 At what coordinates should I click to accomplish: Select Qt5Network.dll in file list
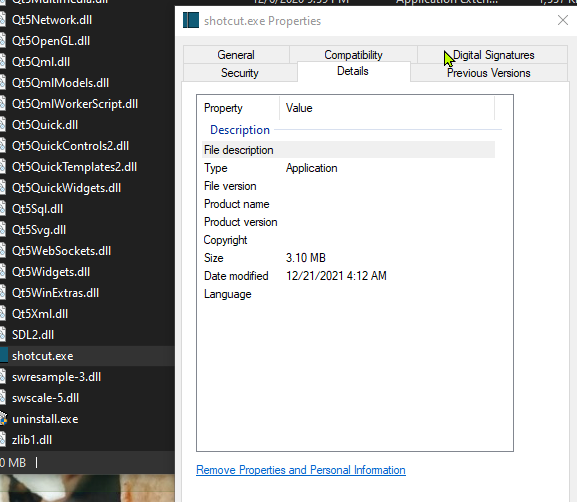pyautogui.click(x=52, y=20)
